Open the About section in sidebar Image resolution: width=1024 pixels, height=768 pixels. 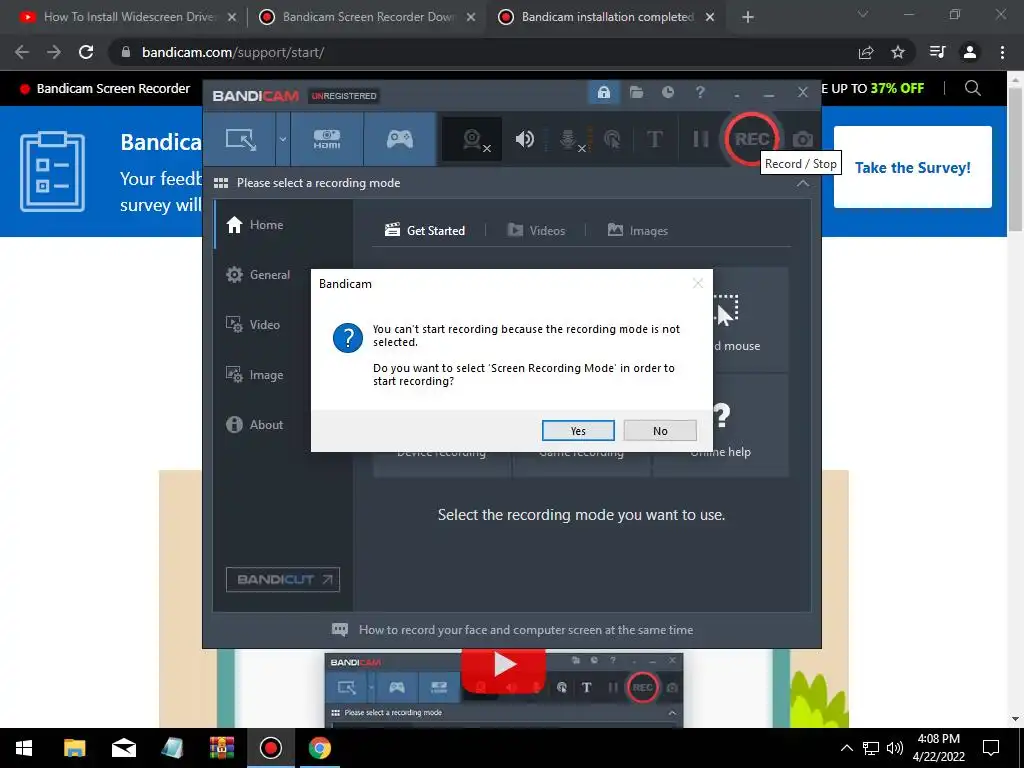[x=284, y=424]
